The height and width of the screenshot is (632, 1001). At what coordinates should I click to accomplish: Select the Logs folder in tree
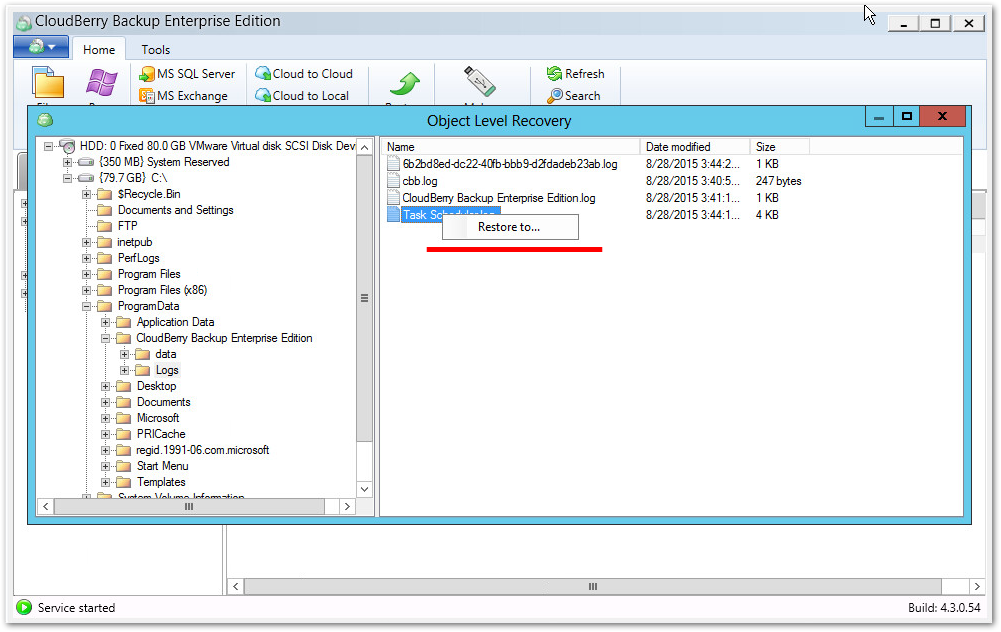point(167,370)
